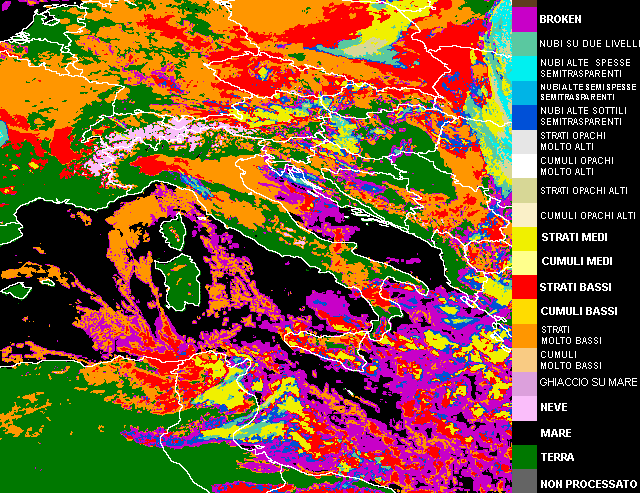This screenshot has height=493, width=640.
Task: Click the red STRATI BASSI swatch
Action: pyautogui.click(x=524, y=287)
